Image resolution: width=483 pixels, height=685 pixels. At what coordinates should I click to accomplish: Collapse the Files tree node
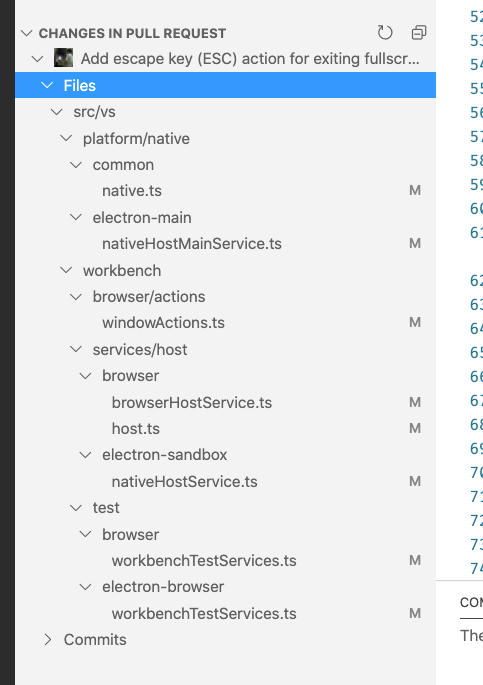point(47,85)
